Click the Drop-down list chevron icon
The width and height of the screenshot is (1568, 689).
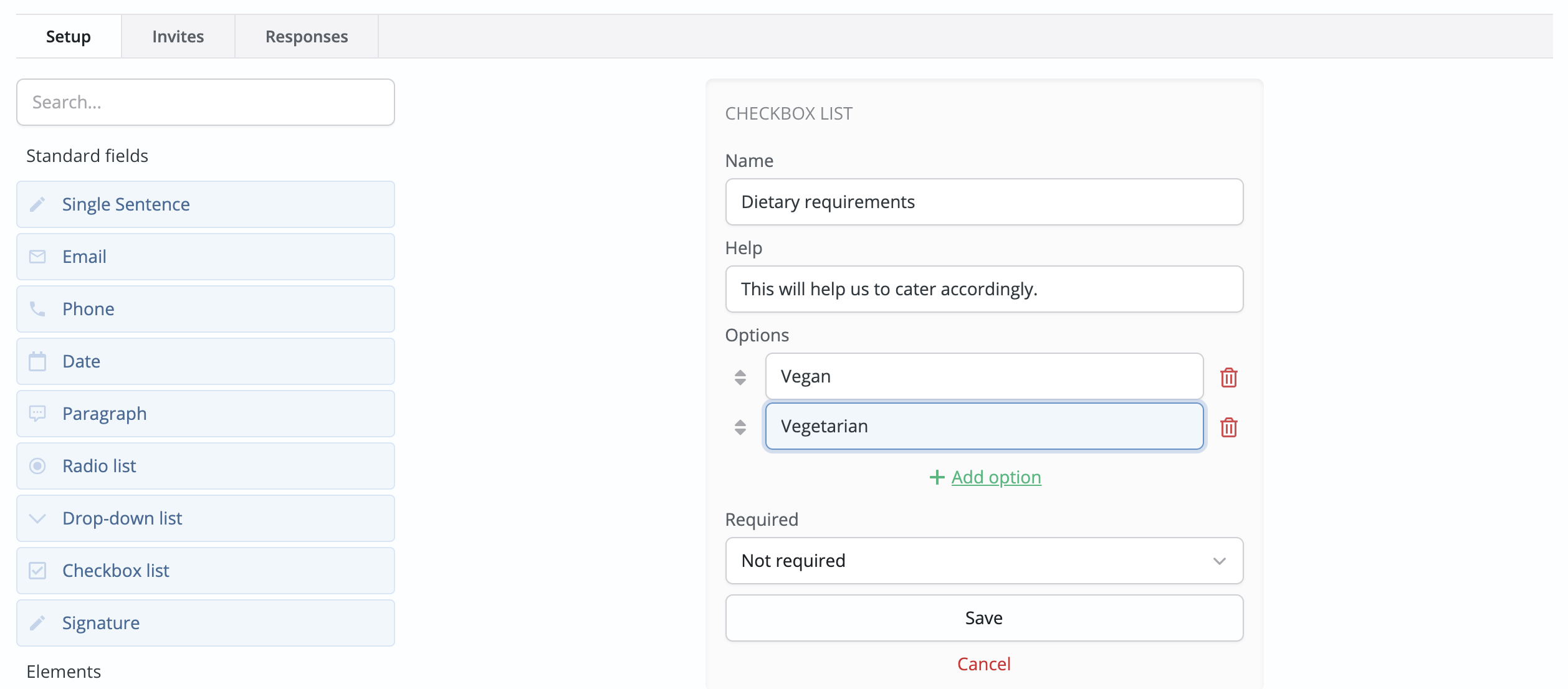coord(39,518)
